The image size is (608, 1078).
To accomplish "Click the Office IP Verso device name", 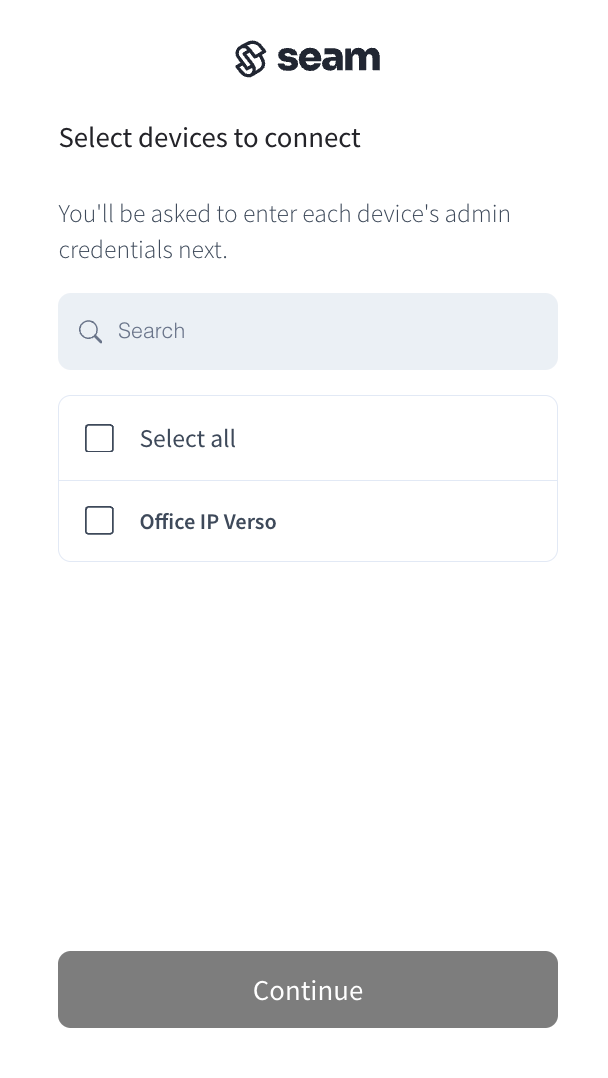I will point(208,522).
